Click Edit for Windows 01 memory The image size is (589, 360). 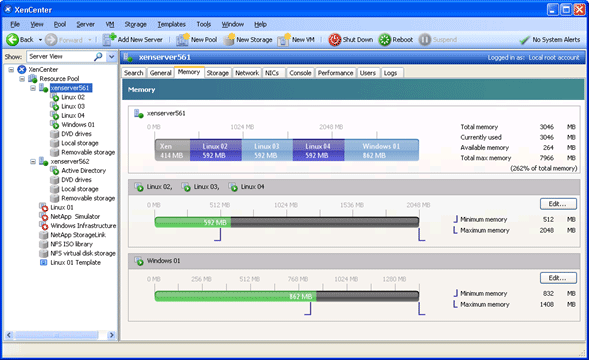tap(558, 278)
